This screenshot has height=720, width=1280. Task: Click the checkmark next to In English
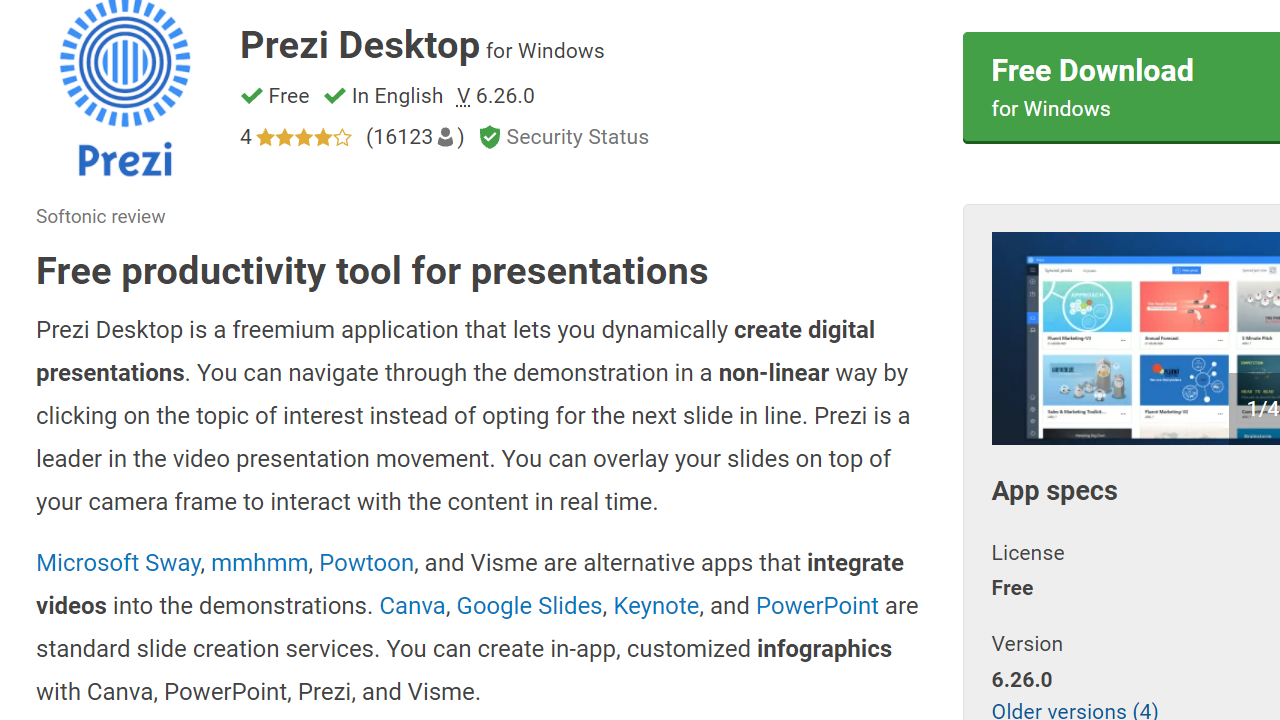335,95
